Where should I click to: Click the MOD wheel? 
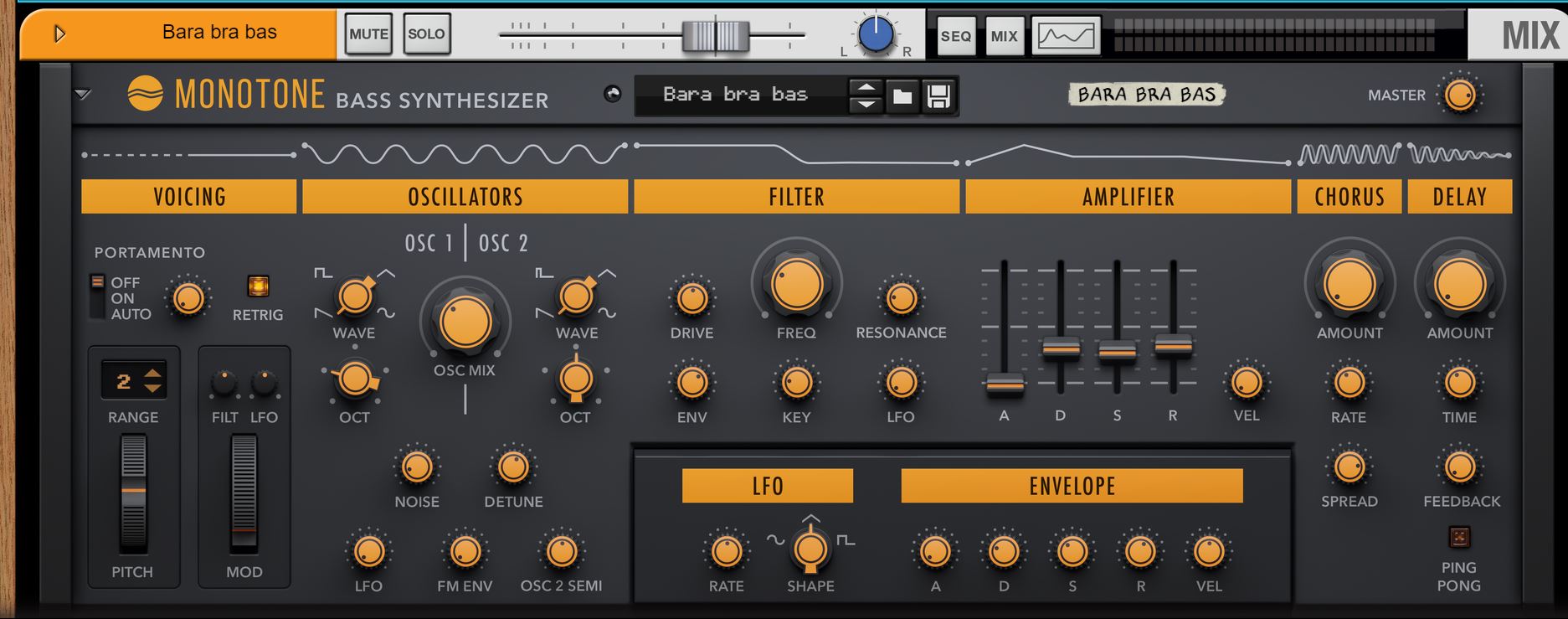pos(244,493)
